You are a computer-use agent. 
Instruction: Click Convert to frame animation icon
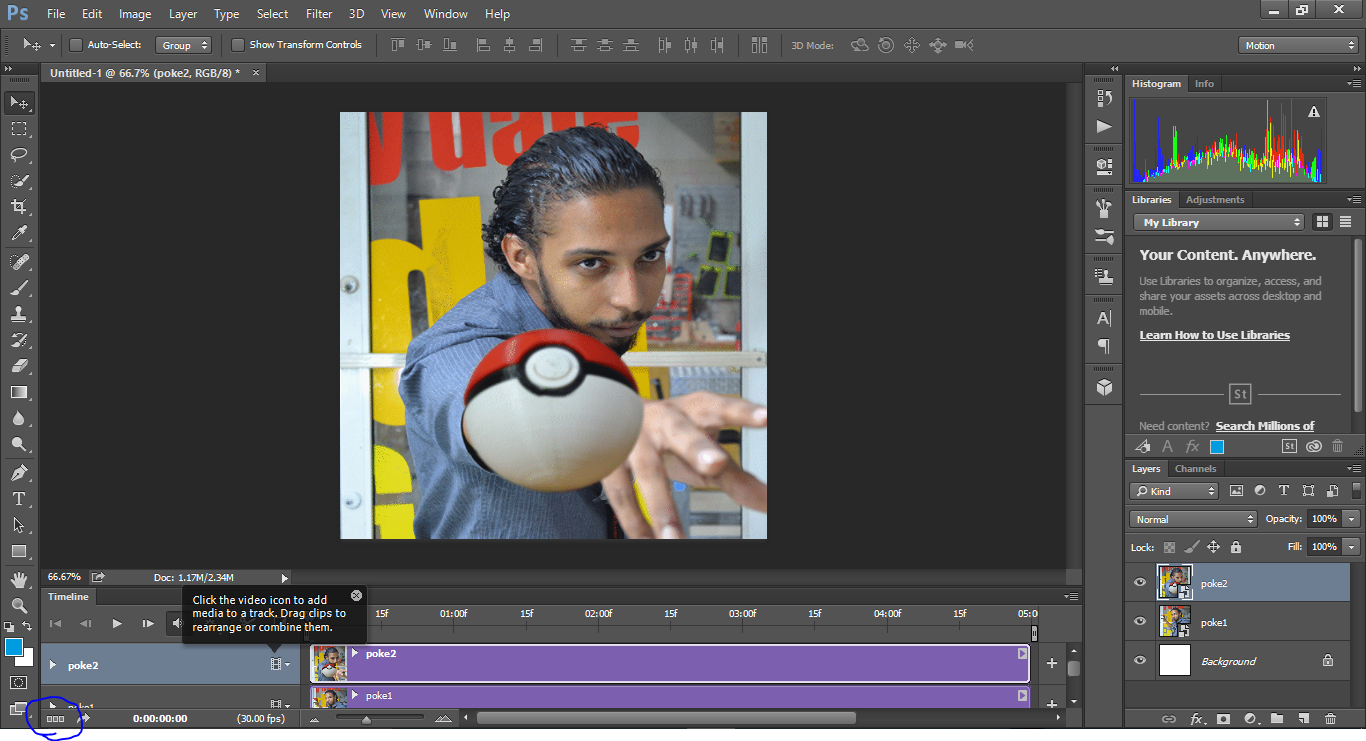pos(56,718)
